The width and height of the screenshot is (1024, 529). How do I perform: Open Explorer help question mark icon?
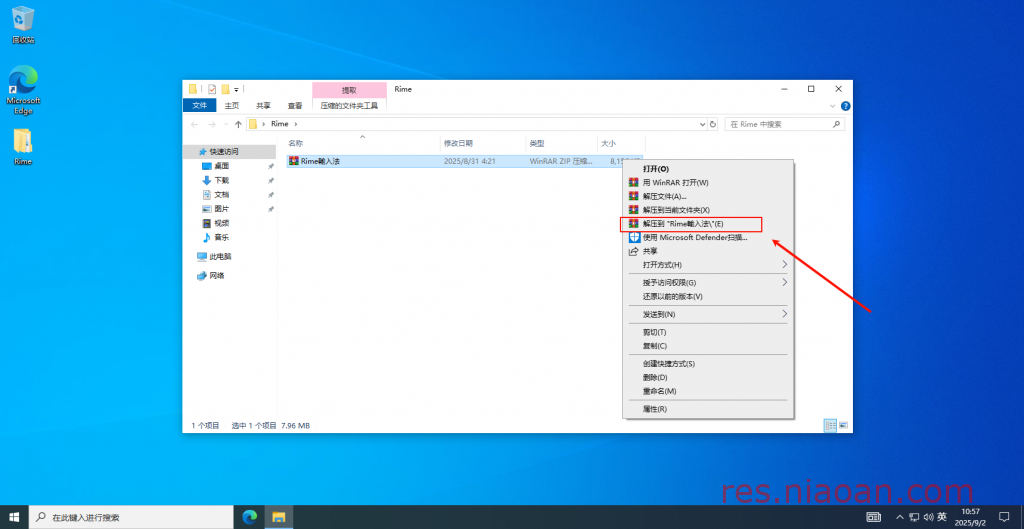(x=845, y=106)
